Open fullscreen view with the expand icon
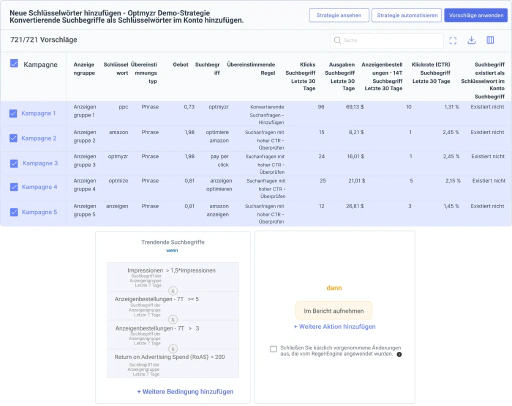 [x=453, y=40]
